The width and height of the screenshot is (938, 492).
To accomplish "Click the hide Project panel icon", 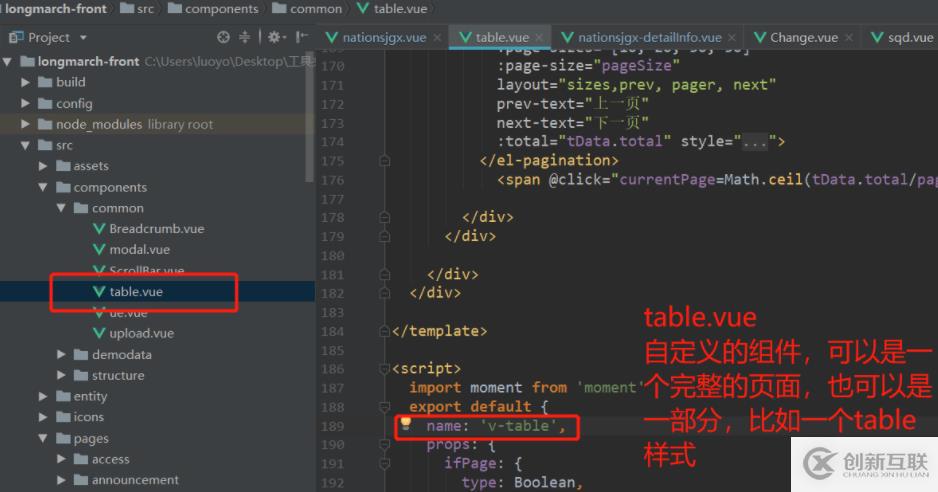I will [302, 37].
